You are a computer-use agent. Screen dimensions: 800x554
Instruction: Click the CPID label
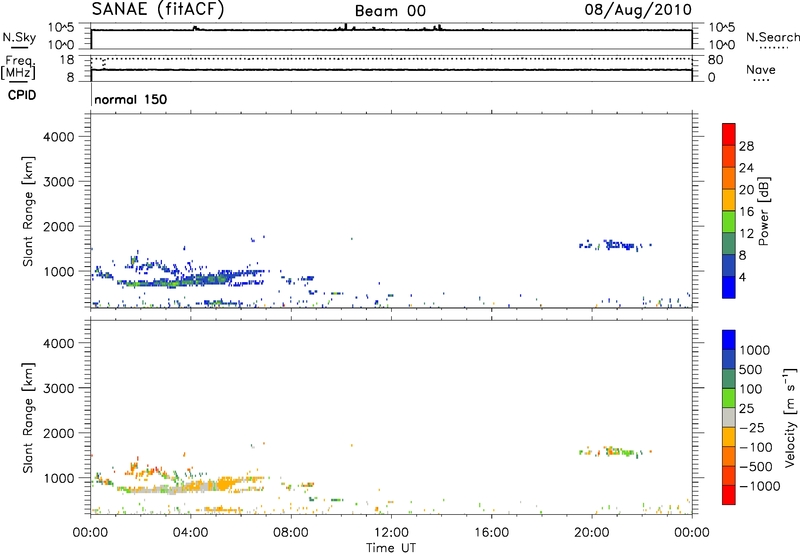22,95
